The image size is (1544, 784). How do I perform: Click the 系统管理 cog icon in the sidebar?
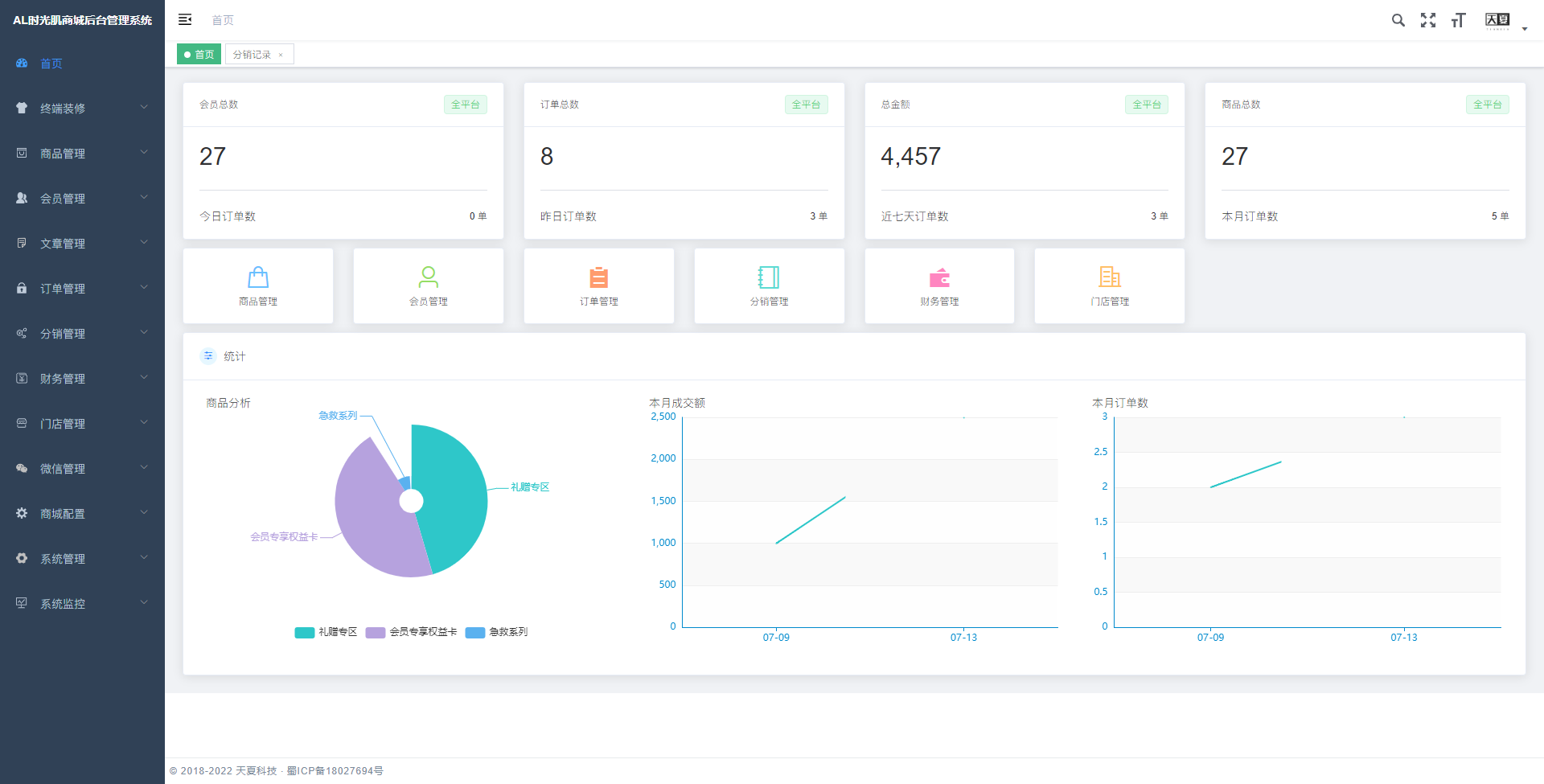pos(22,559)
